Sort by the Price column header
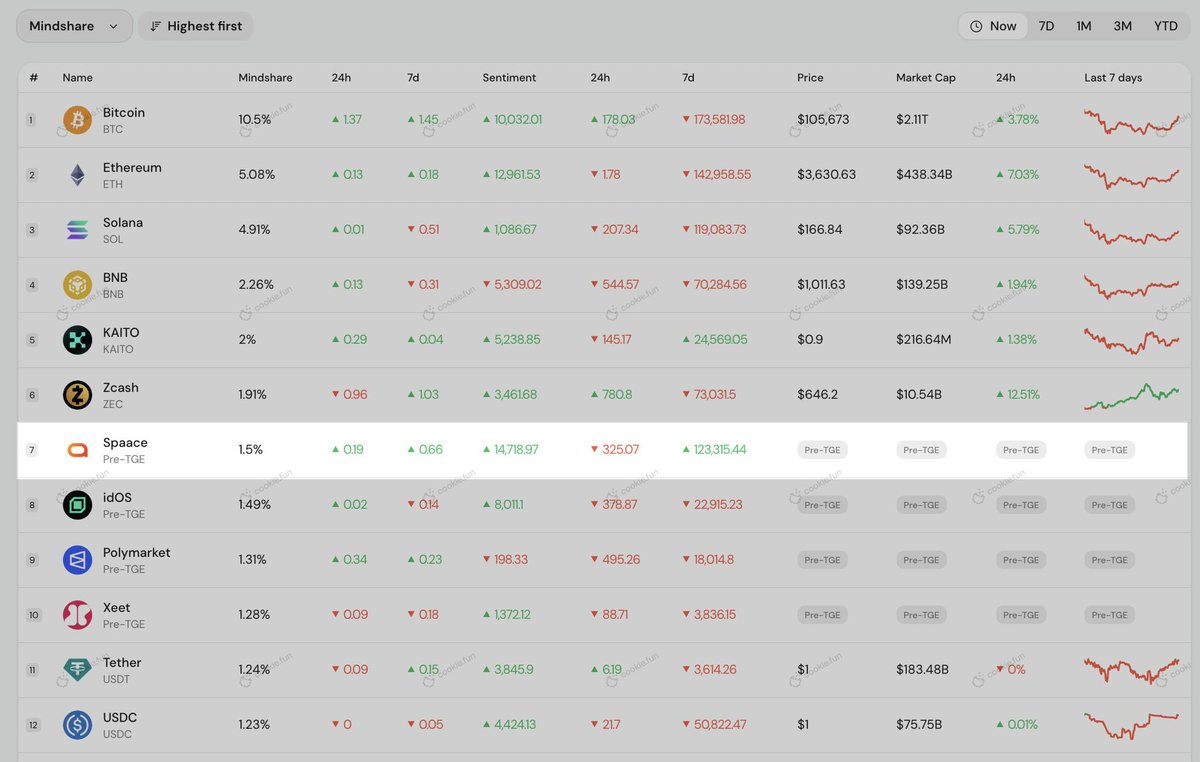Viewport: 1200px width, 762px height. 810,77
